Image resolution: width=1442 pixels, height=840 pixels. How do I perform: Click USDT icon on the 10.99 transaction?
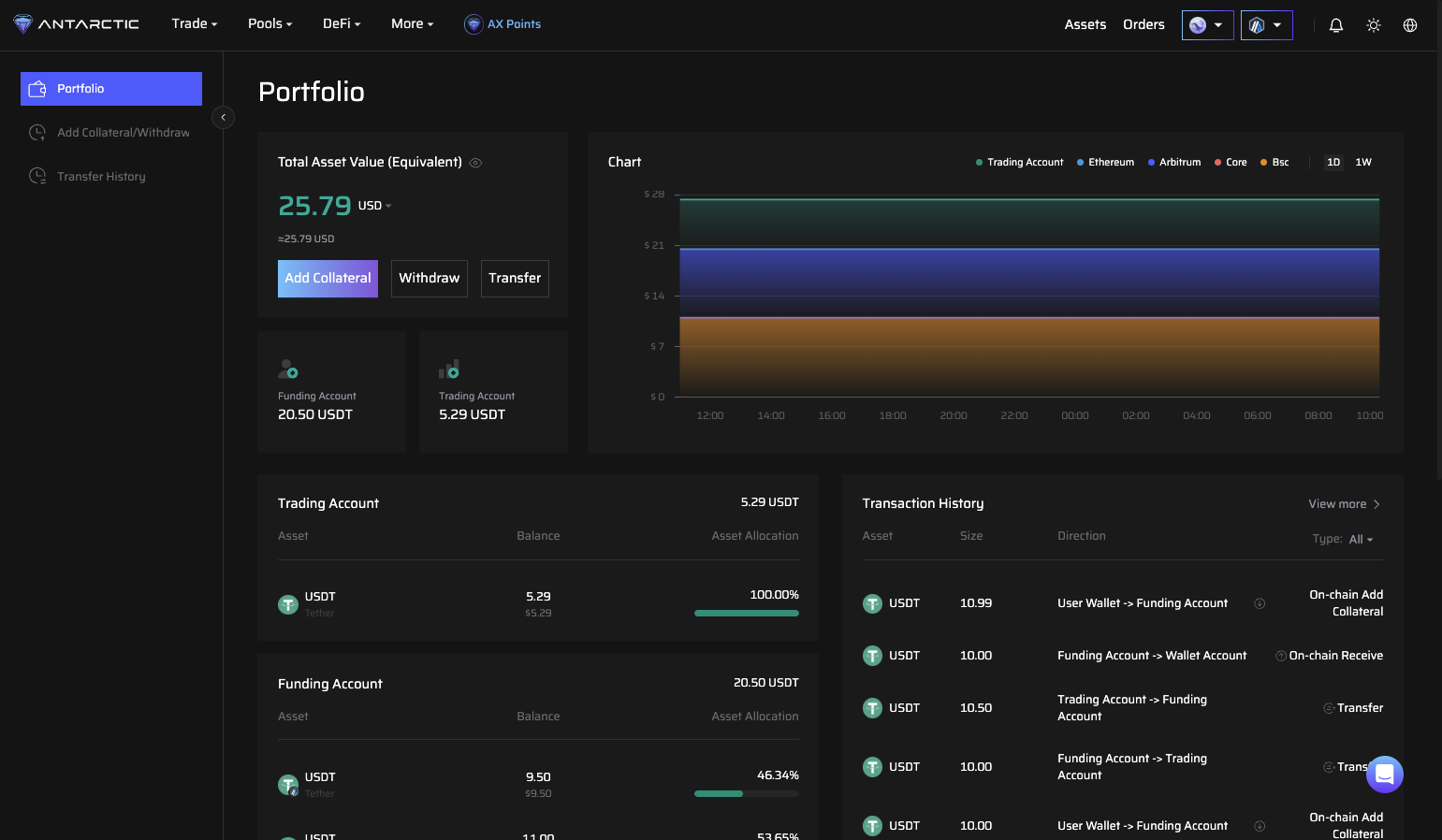872,603
